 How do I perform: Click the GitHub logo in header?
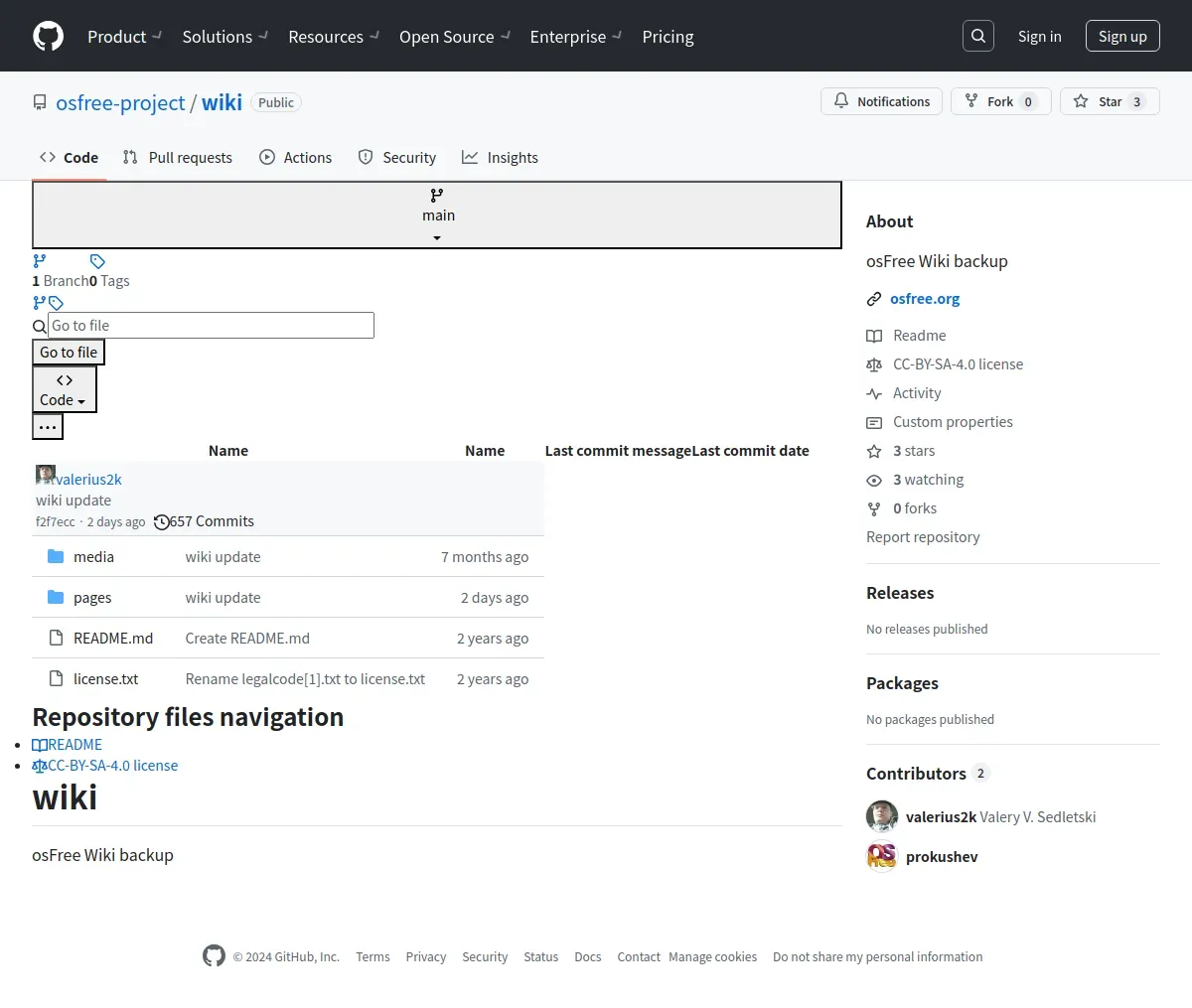point(49,36)
